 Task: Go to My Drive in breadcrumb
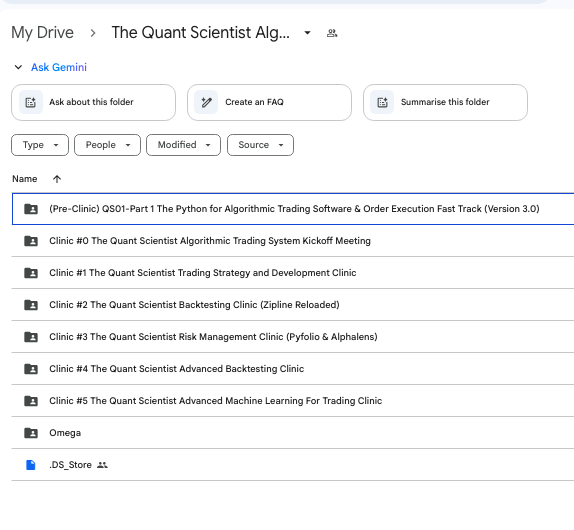(42, 33)
